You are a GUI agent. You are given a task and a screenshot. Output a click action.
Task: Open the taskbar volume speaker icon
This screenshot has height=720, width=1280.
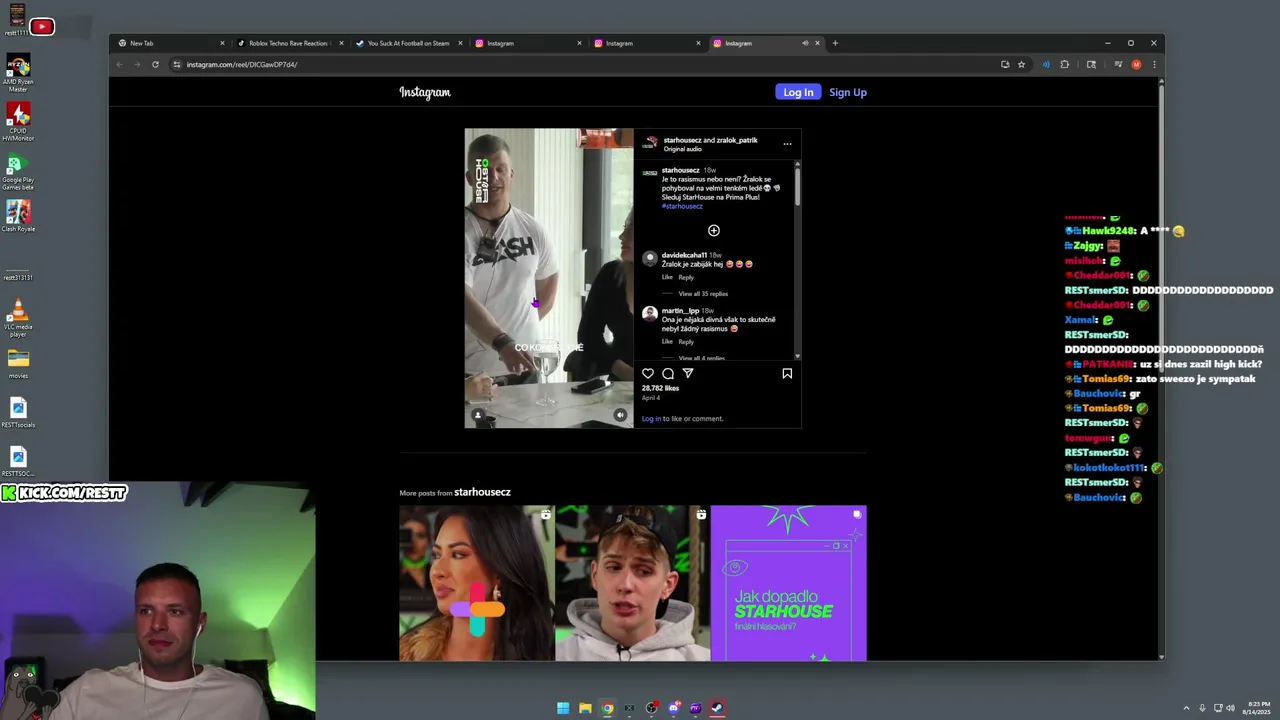tap(1230, 708)
